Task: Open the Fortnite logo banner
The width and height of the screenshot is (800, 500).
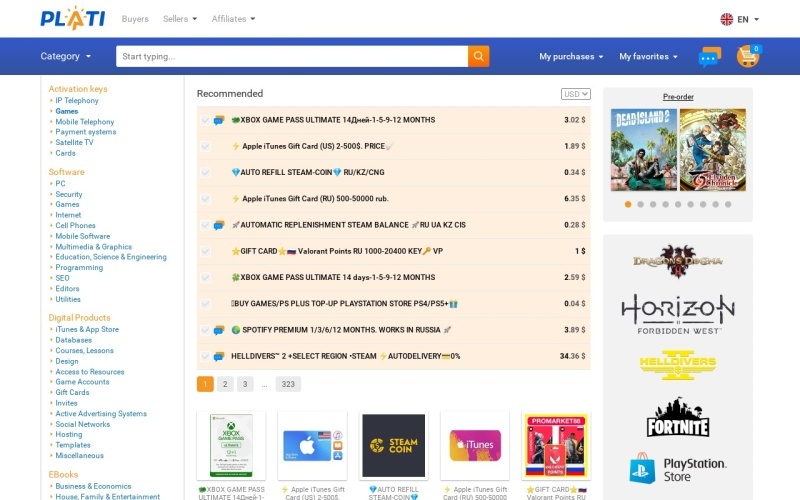Action: coord(678,417)
